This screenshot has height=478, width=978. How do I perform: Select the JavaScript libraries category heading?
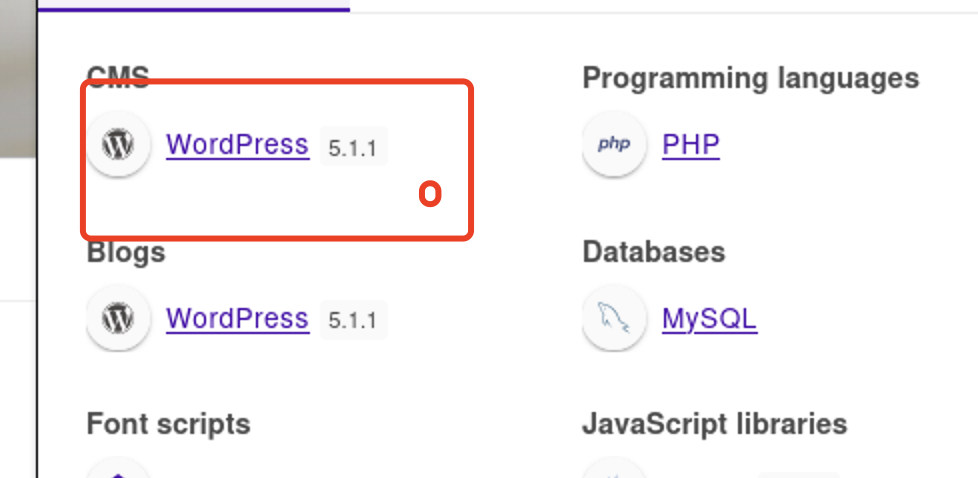[715, 424]
